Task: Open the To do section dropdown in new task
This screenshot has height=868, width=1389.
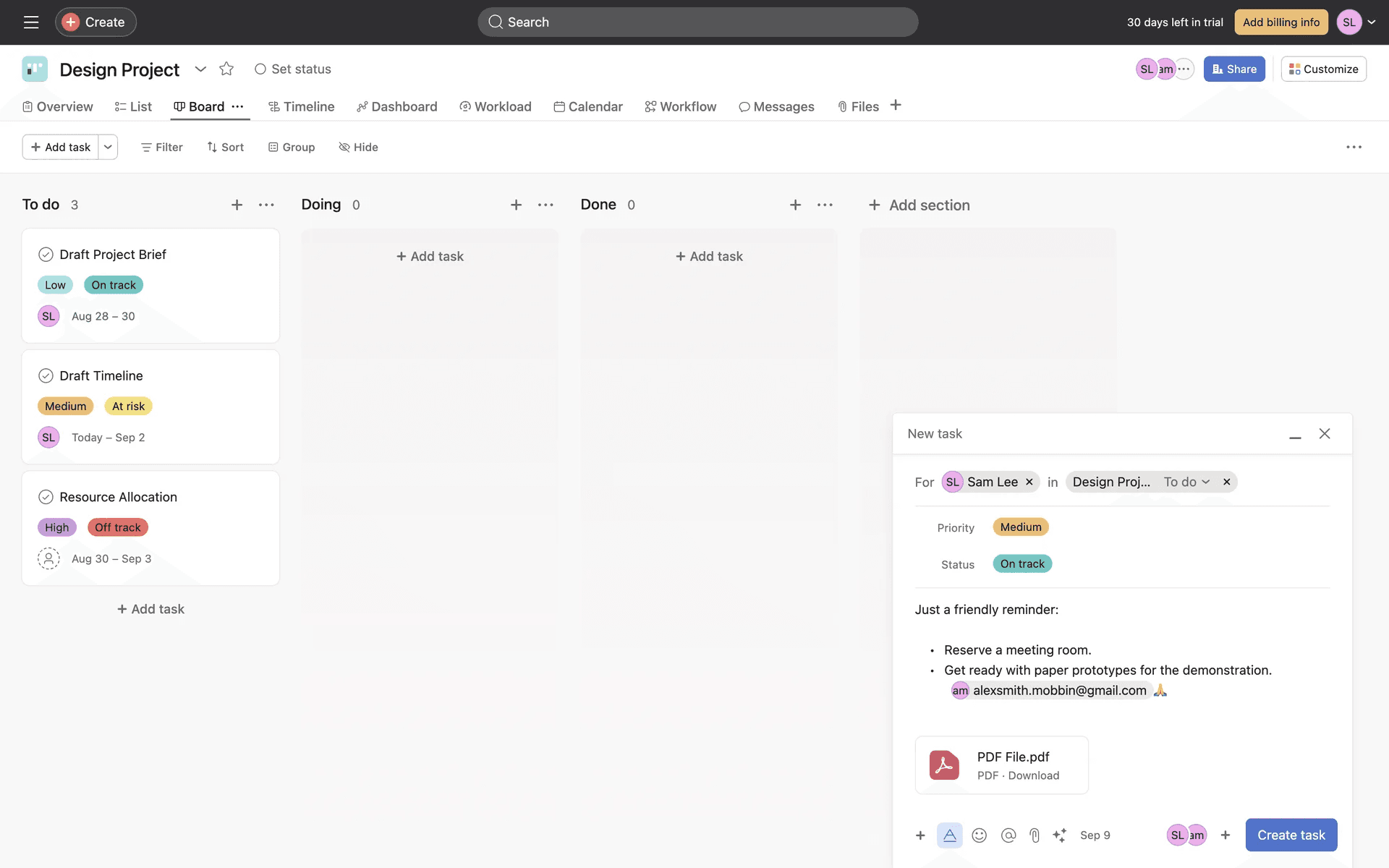Action: [x=1186, y=482]
